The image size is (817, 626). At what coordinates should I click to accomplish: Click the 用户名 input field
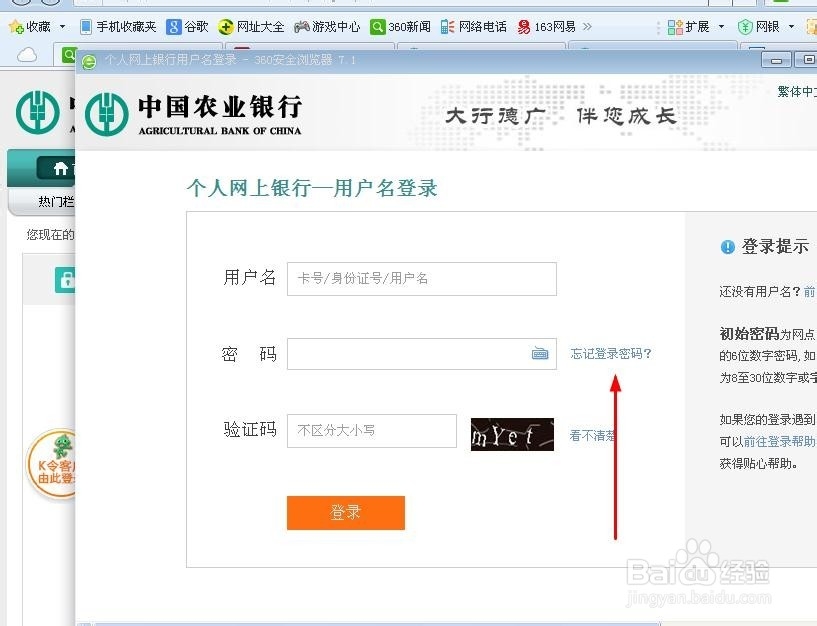(x=422, y=279)
